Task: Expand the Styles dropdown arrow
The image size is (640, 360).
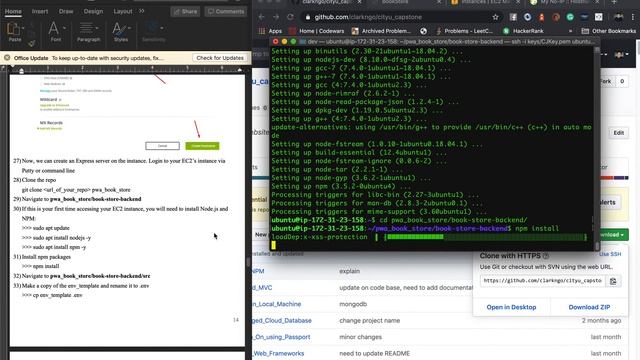Action: point(129,28)
